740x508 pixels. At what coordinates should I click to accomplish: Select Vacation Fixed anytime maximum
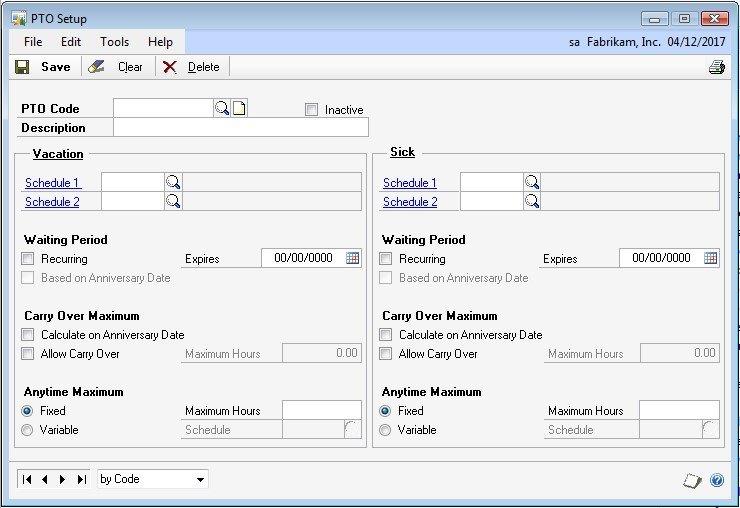click(x=27, y=411)
